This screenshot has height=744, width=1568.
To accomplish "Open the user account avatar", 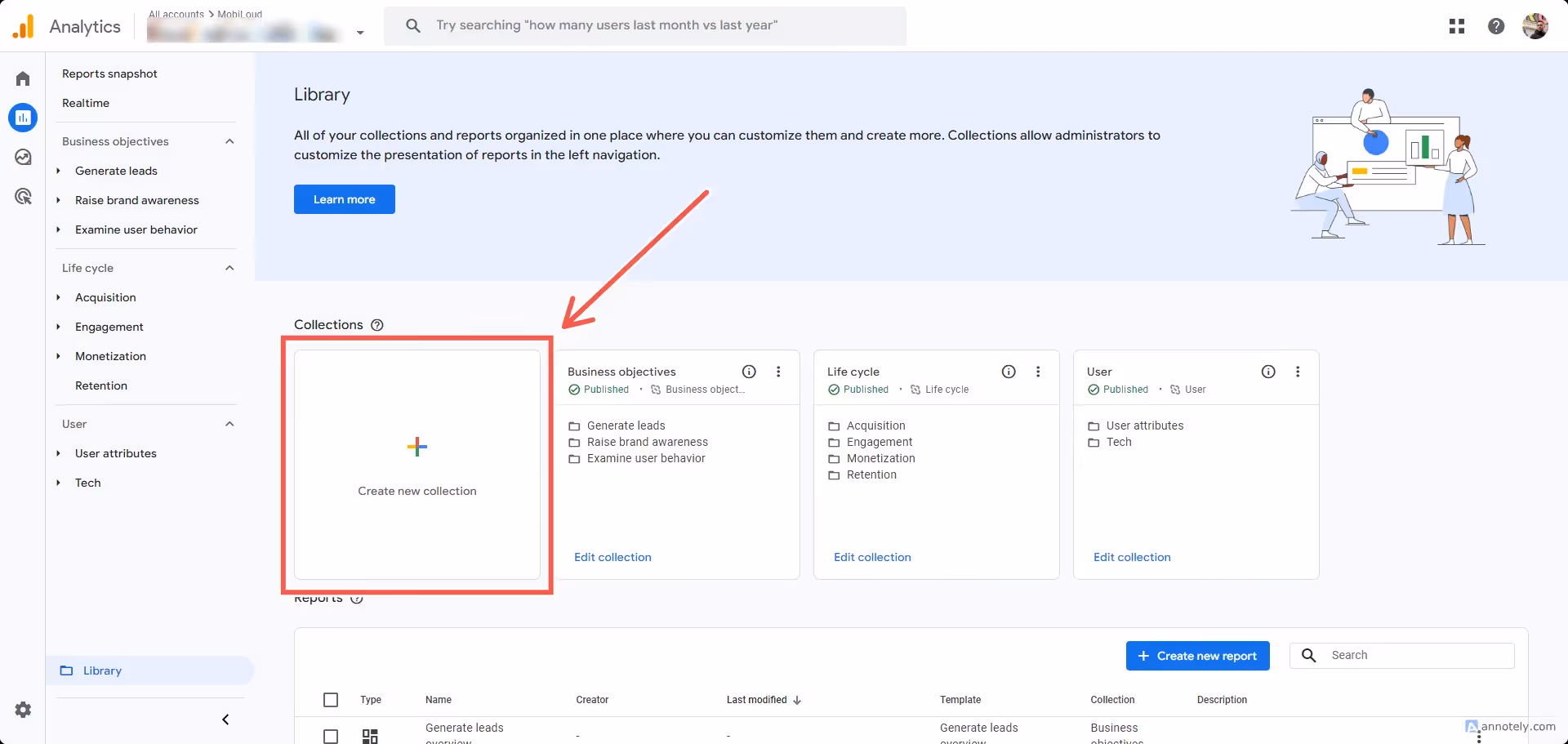I will pos(1535,26).
